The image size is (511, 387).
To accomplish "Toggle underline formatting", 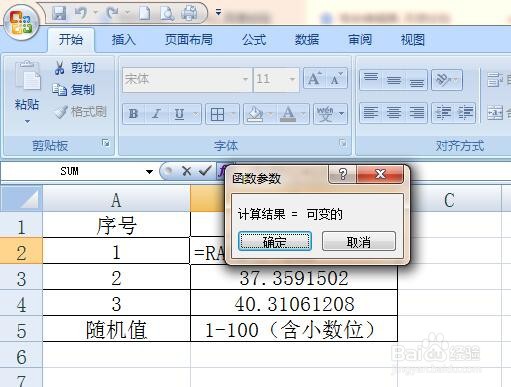I will (x=179, y=114).
